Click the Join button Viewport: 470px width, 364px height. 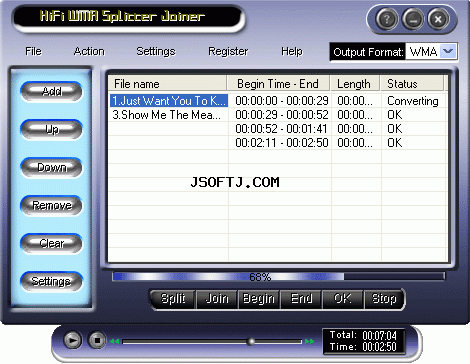(217, 299)
